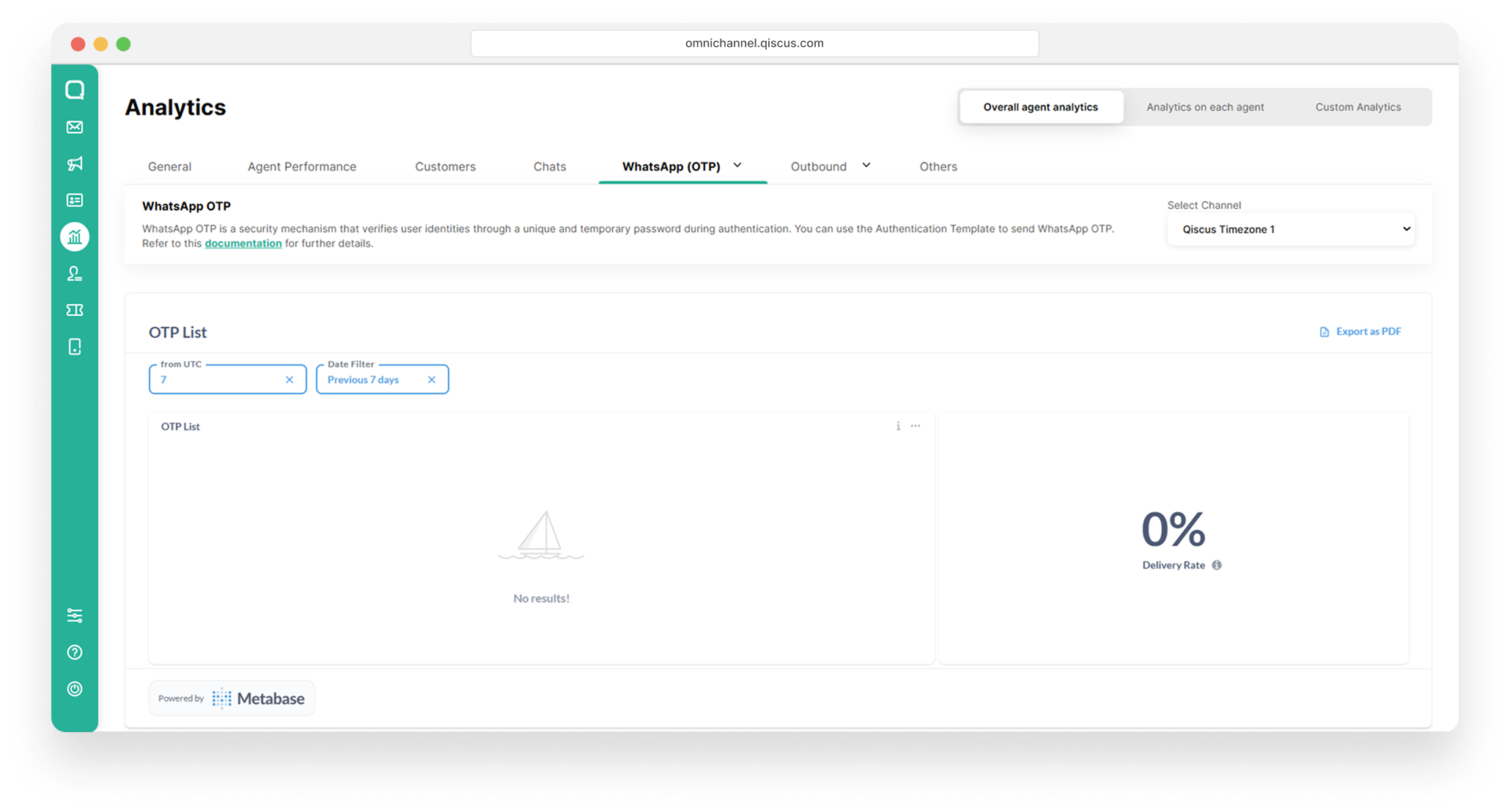Click the browser address bar omnichannel.qiscus.com
Screen dimensions: 1510x812
pyautogui.click(x=754, y=43)
